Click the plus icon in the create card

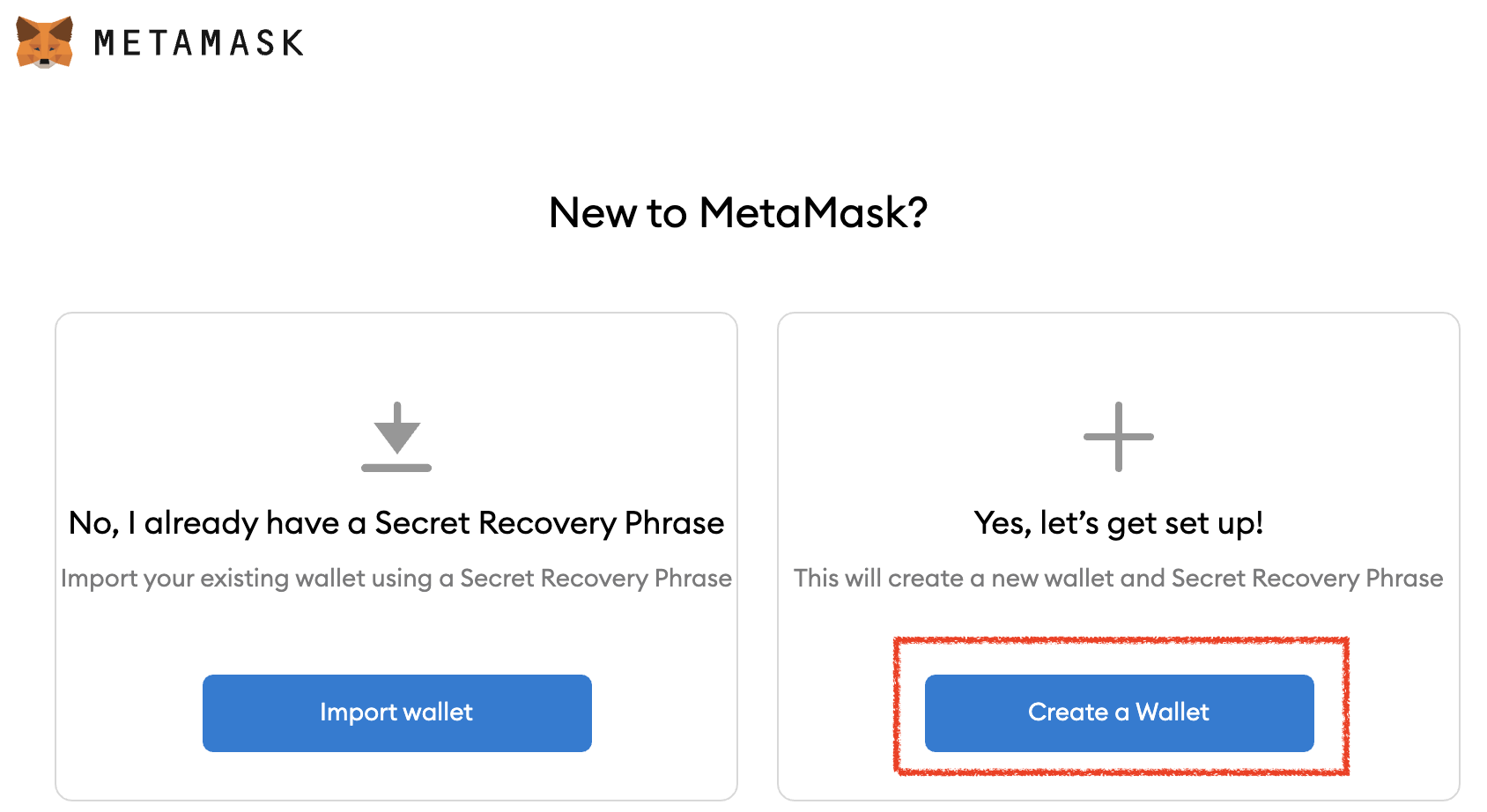1118,437
